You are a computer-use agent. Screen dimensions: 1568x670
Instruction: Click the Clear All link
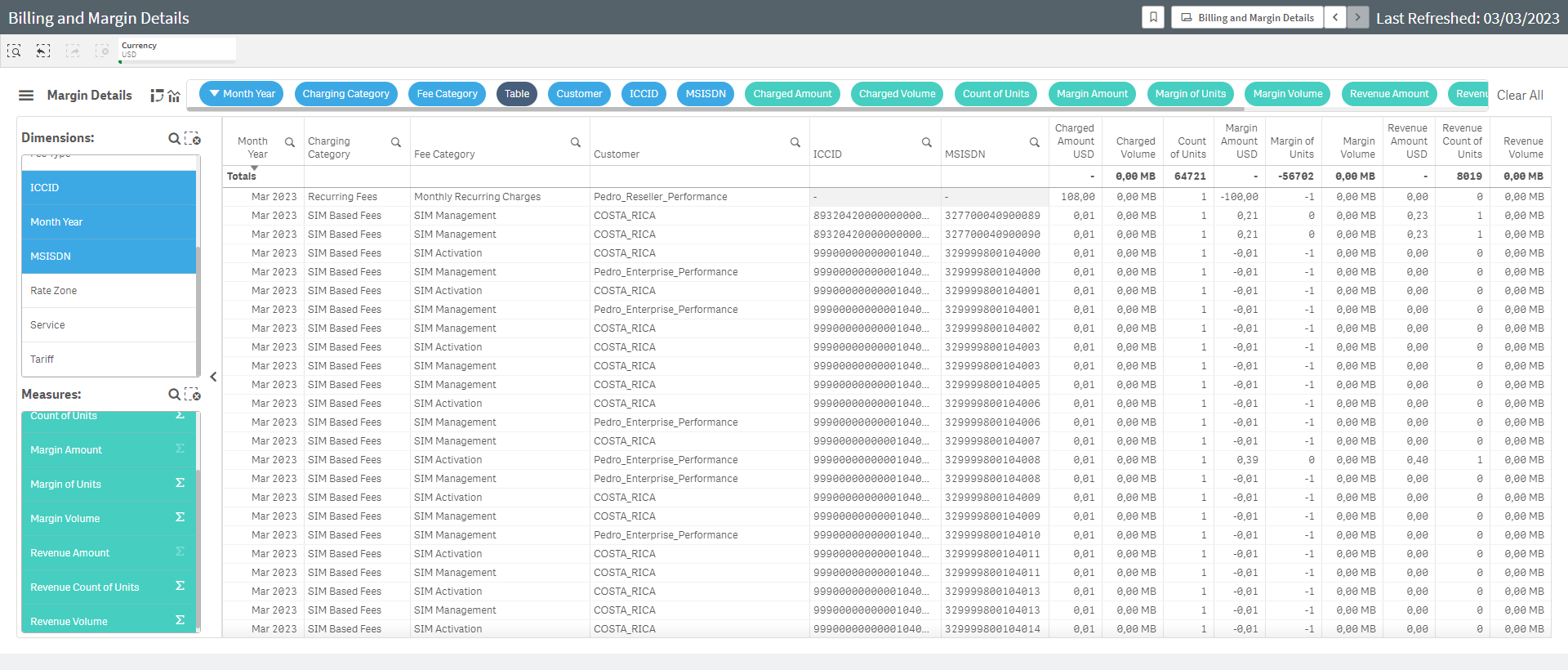pos(1519,96)
